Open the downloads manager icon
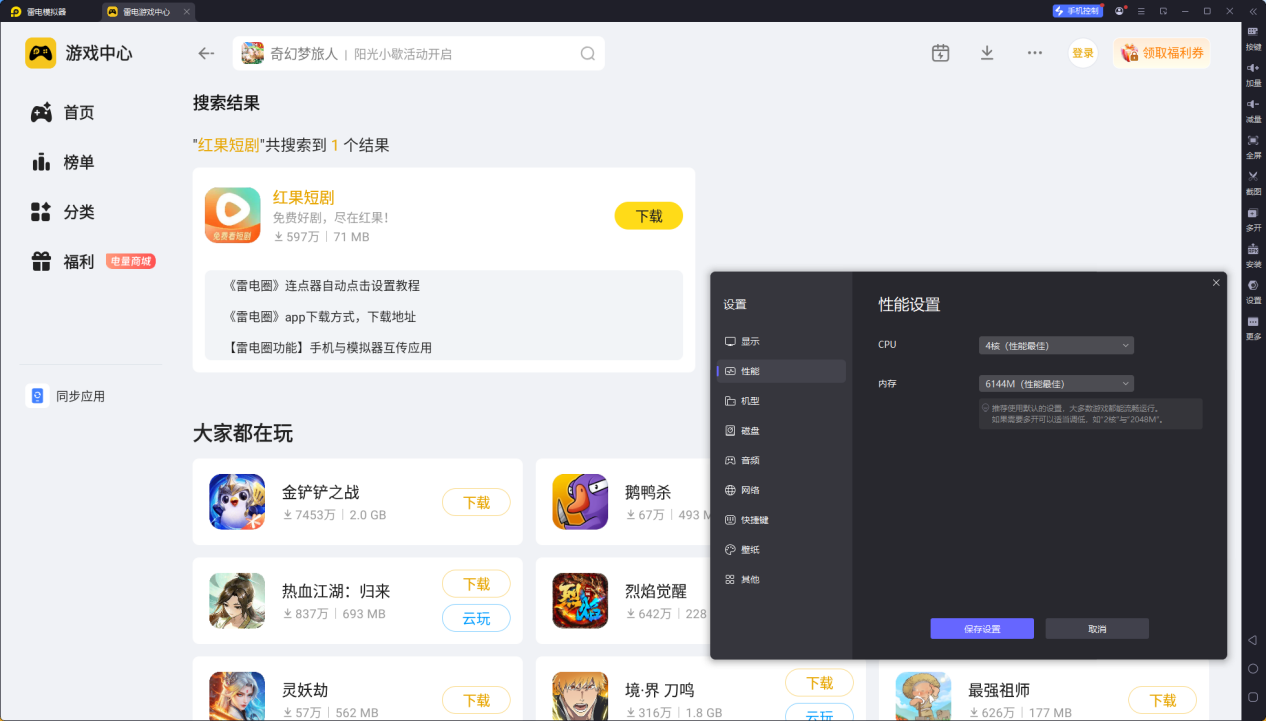1266x721 pixels. [x=987, y=53]
